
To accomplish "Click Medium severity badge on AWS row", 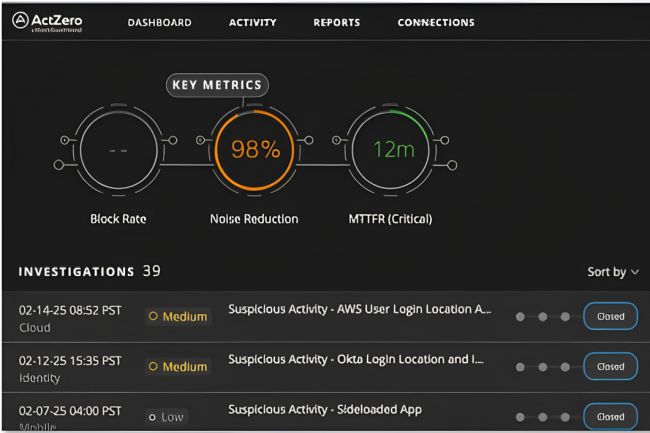I will tap(178, 316).
